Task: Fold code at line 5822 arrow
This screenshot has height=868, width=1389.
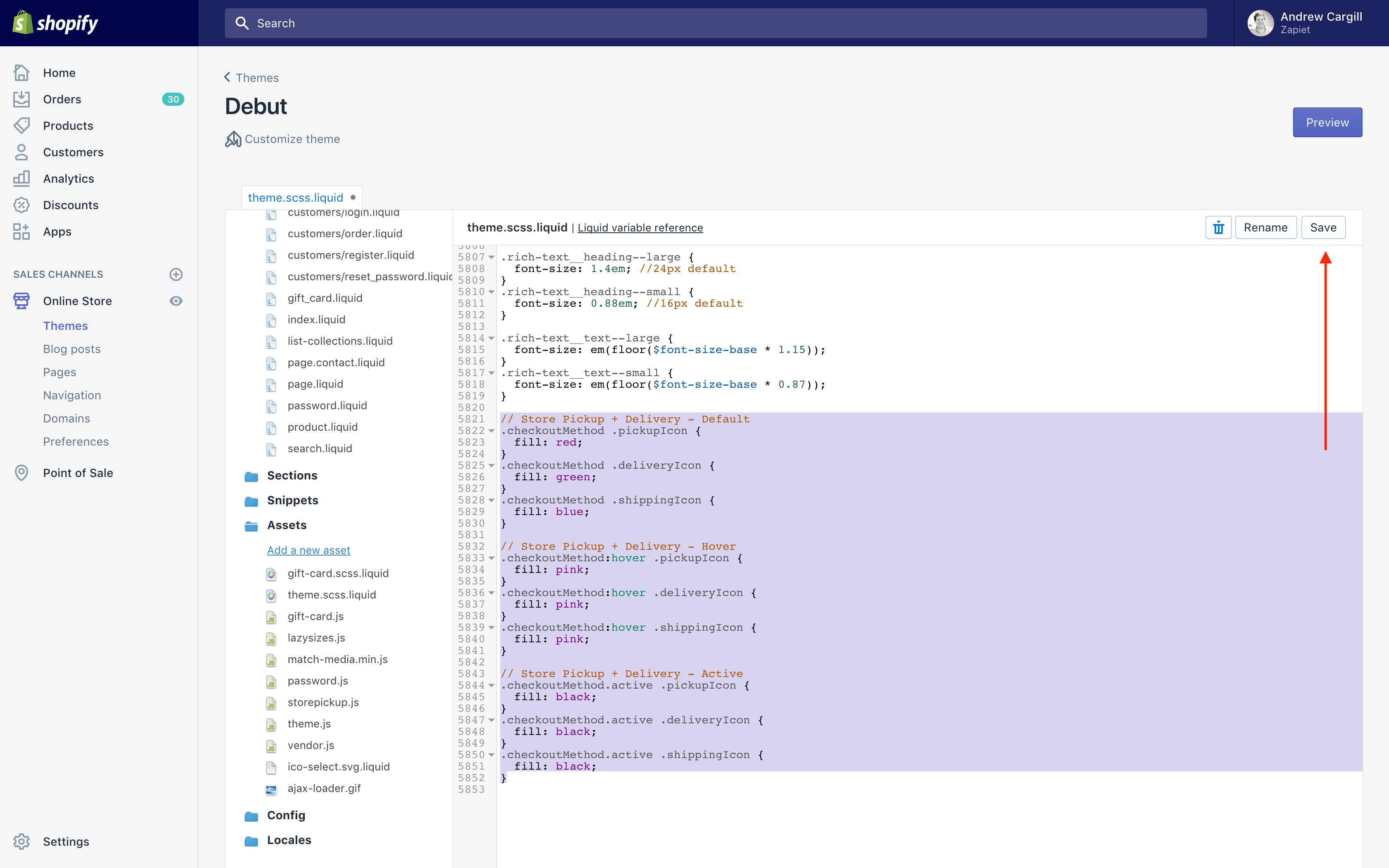Action: [x=491, y=431]
